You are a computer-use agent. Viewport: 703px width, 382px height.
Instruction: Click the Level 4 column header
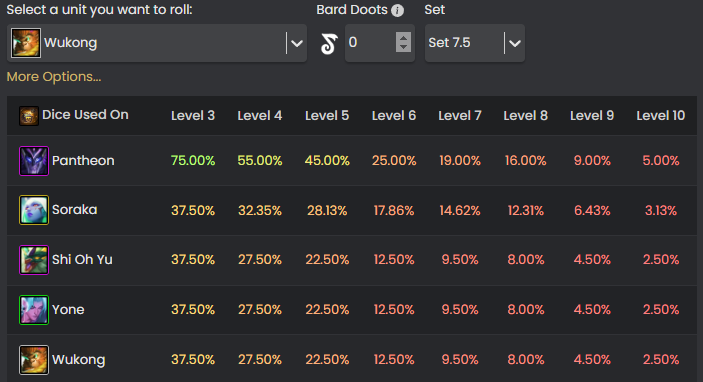click(260, 116)
